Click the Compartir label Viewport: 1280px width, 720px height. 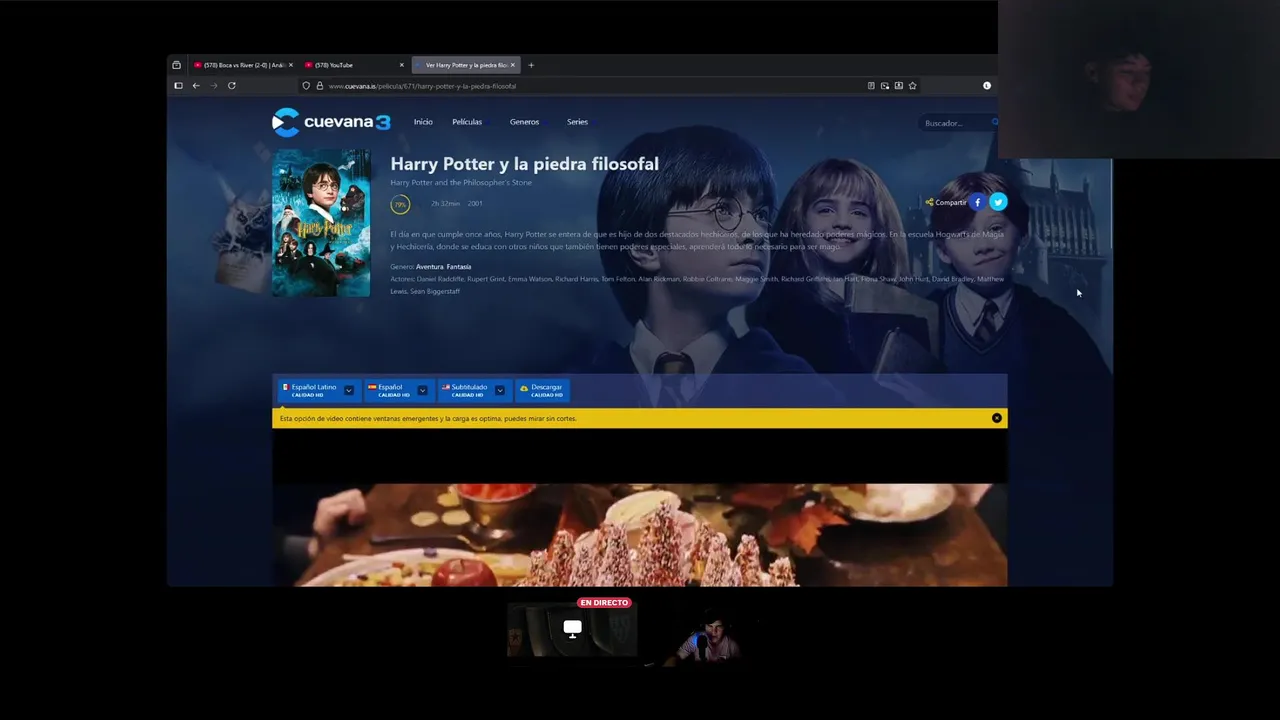(951, 203)
